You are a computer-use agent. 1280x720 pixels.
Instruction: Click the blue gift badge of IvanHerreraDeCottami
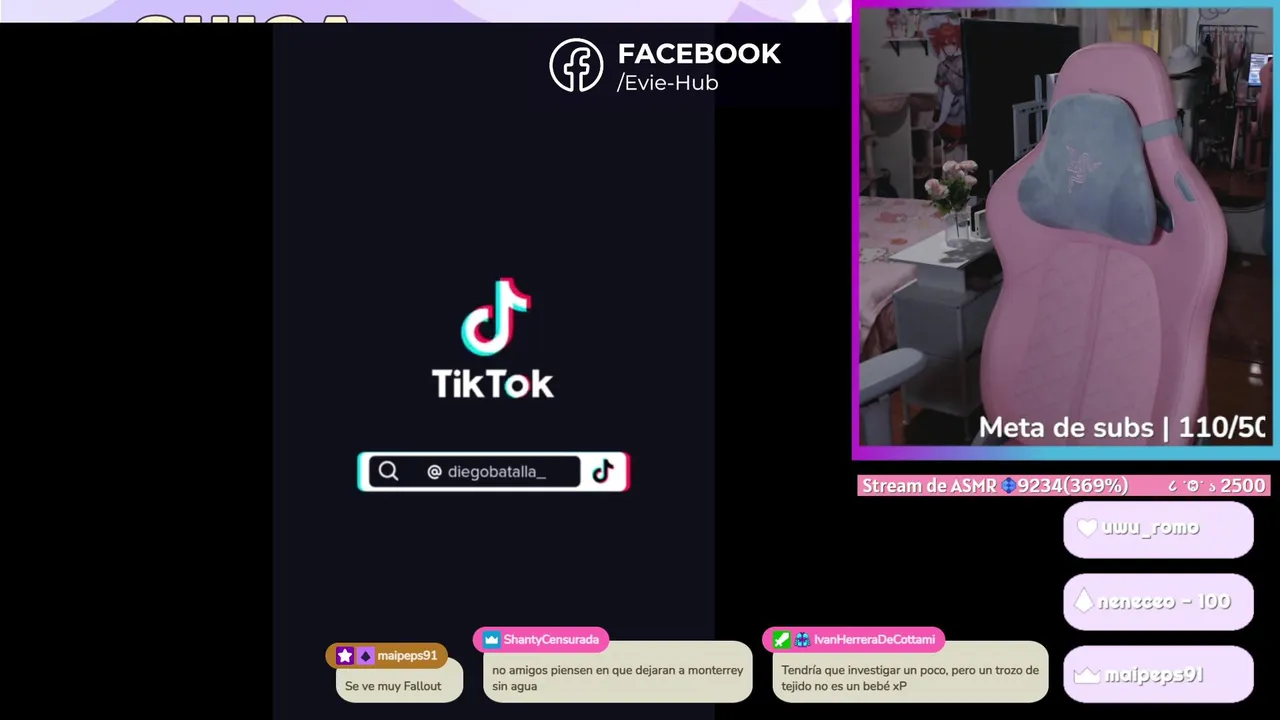(x=802, y=640)
